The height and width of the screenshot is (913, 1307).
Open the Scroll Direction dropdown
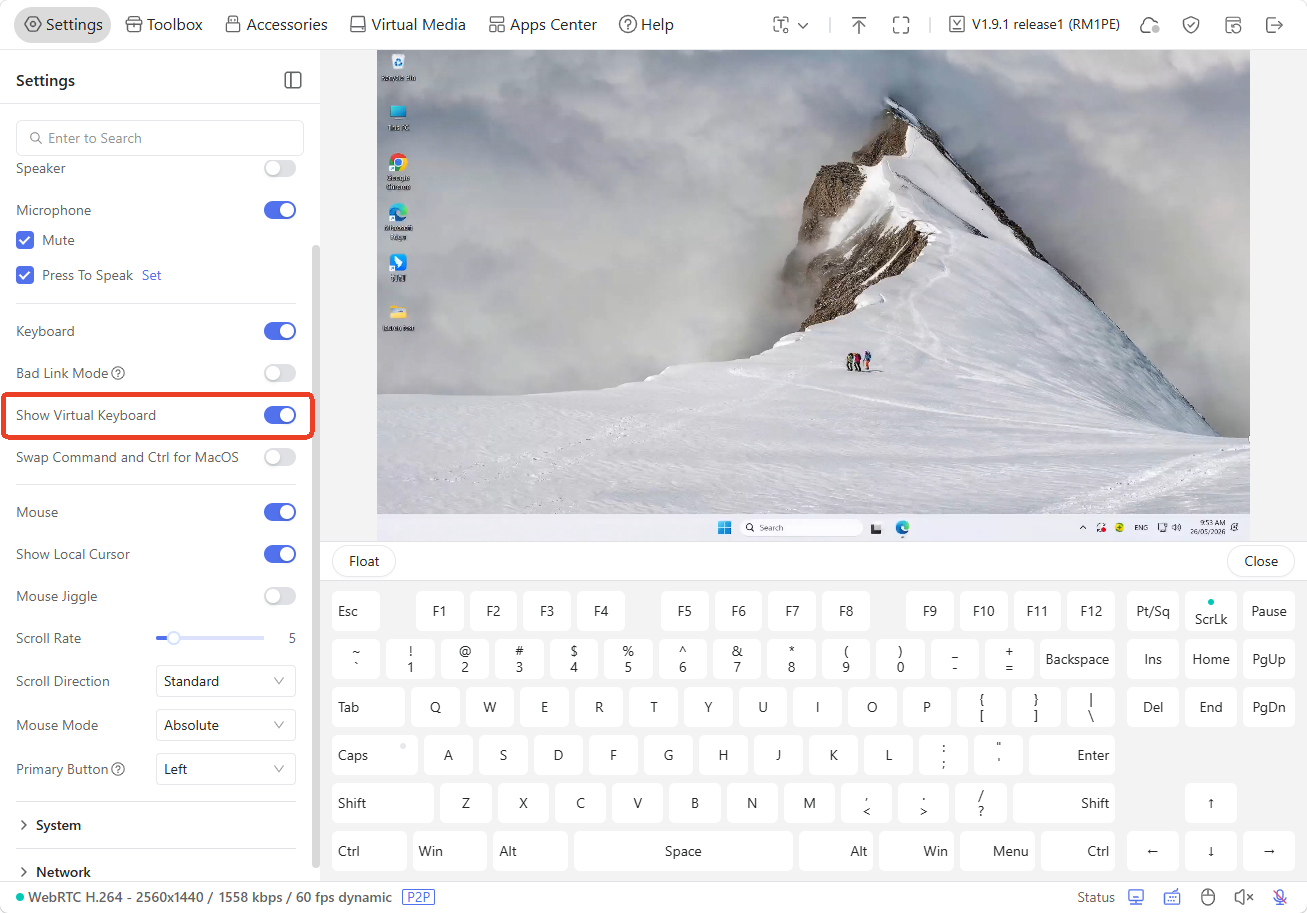coord(226,681)
